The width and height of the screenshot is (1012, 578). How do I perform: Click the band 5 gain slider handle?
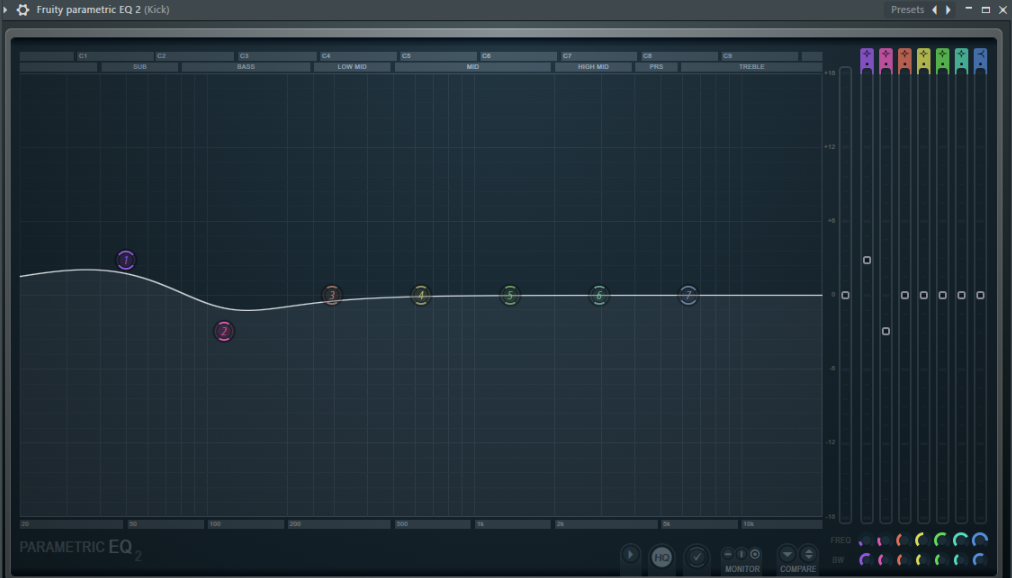(x=942, y=295)
